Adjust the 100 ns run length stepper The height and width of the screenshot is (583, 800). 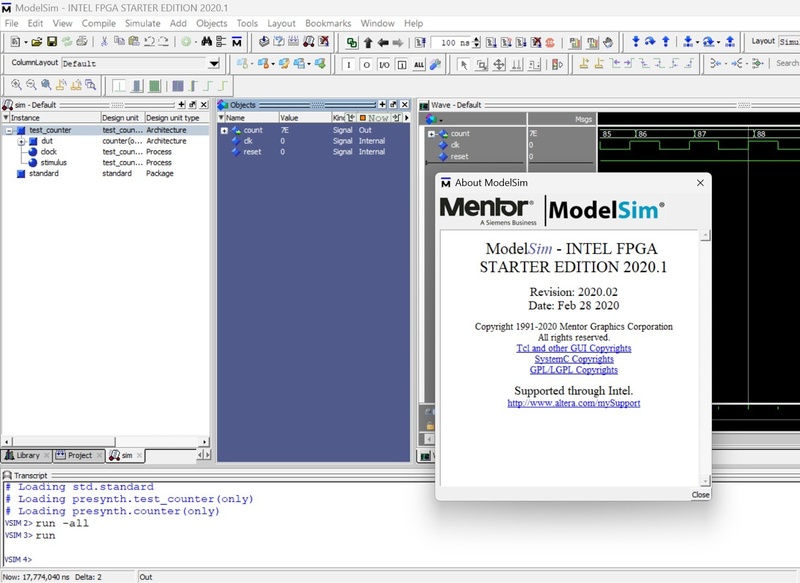point(476,43)
